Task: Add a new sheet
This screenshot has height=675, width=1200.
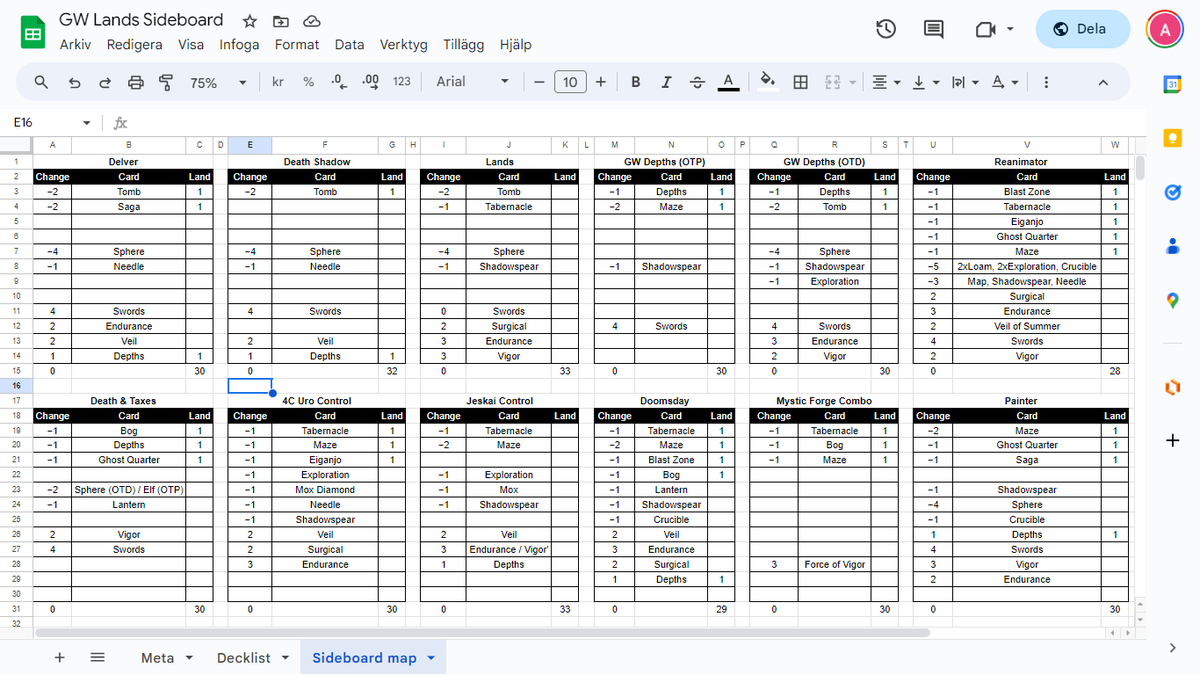Action: (x=59, y=657)
